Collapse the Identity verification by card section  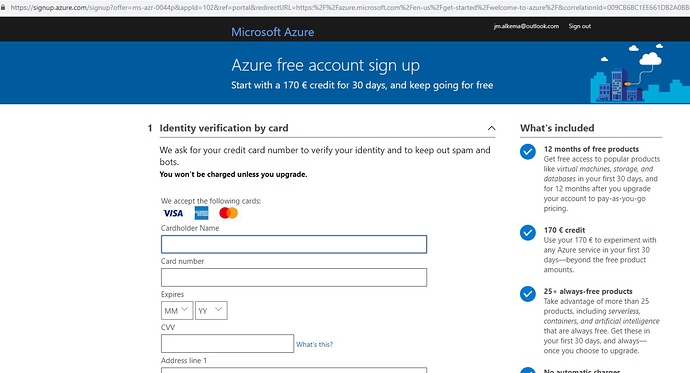click(492, 128)
